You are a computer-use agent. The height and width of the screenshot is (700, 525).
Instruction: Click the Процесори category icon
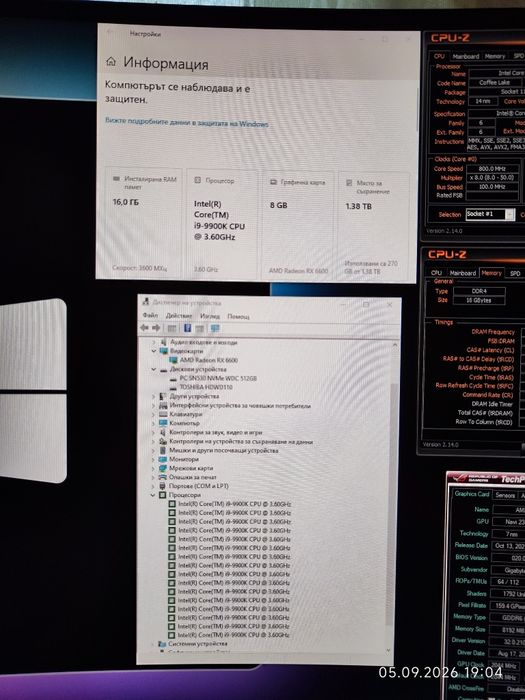[x=163, y=495]
